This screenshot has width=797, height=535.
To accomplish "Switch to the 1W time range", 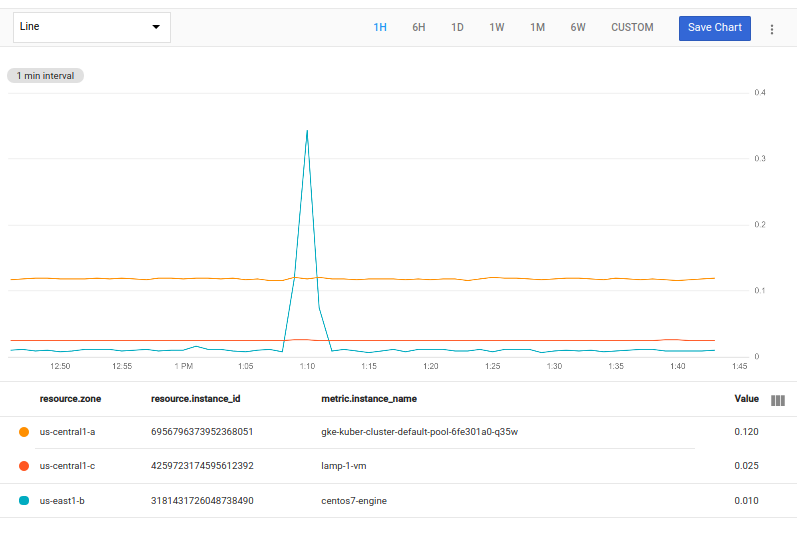I will pyautogui.click(x=497, y=28).
